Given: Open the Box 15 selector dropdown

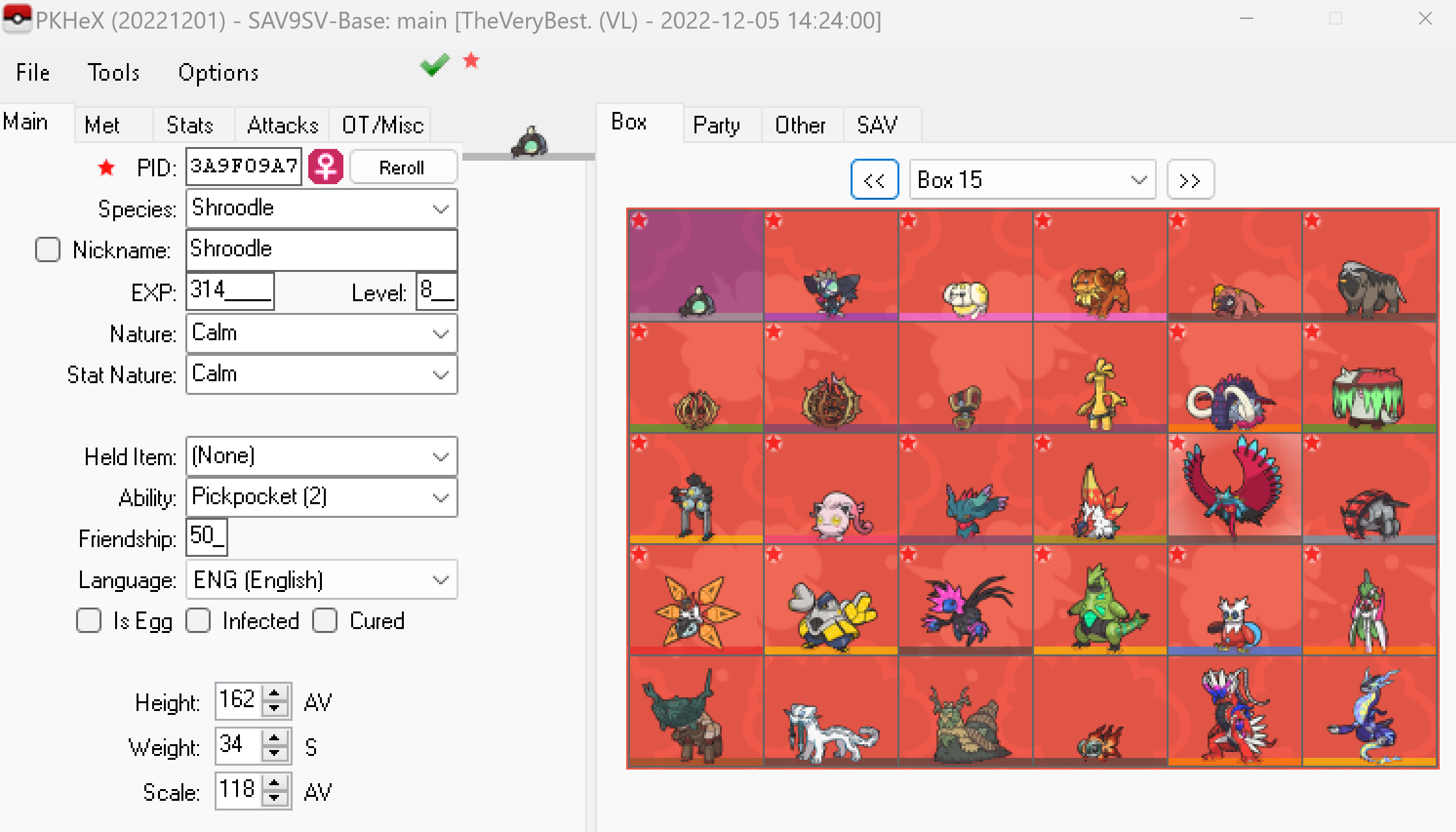Looking at the screenshot, I should point(1032,180).
